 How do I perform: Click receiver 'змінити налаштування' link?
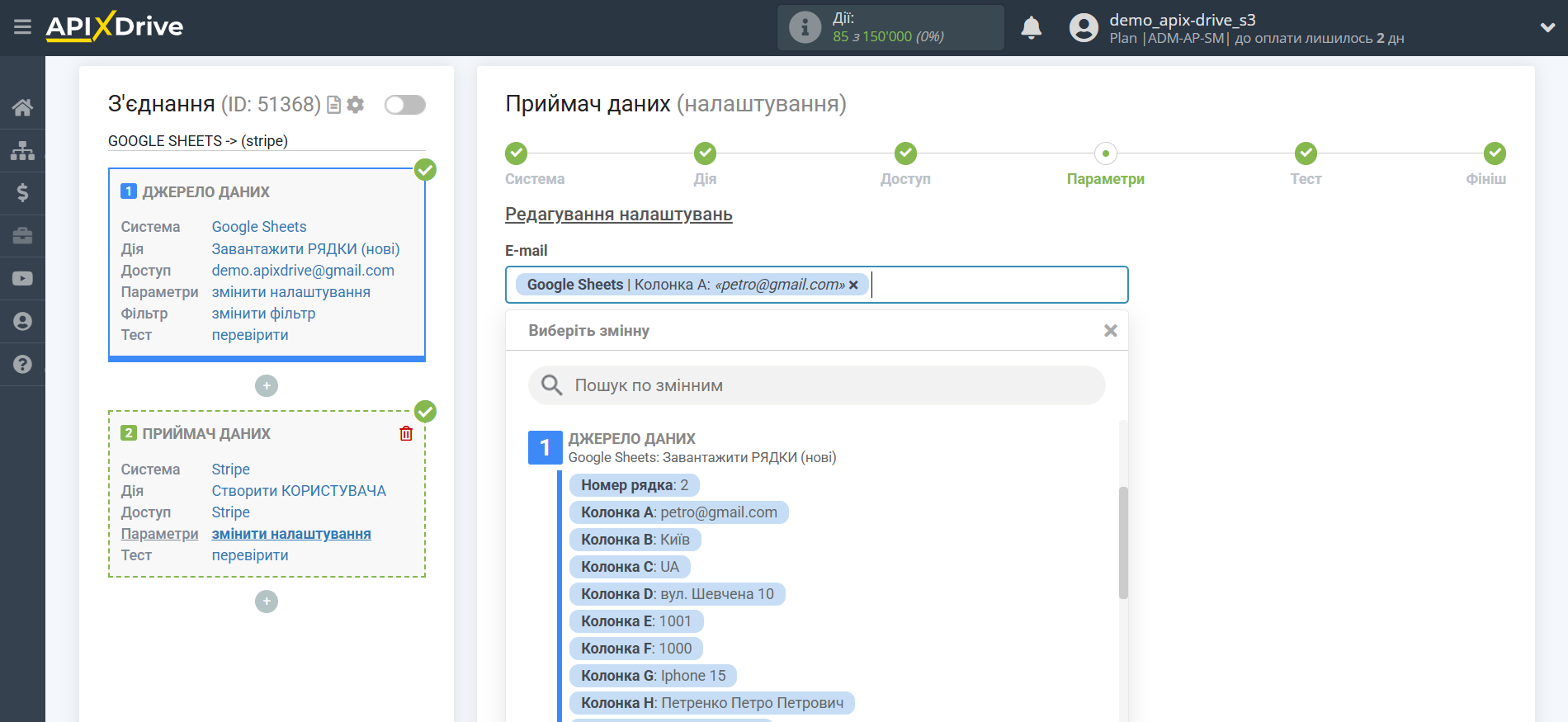click(291, 533)
